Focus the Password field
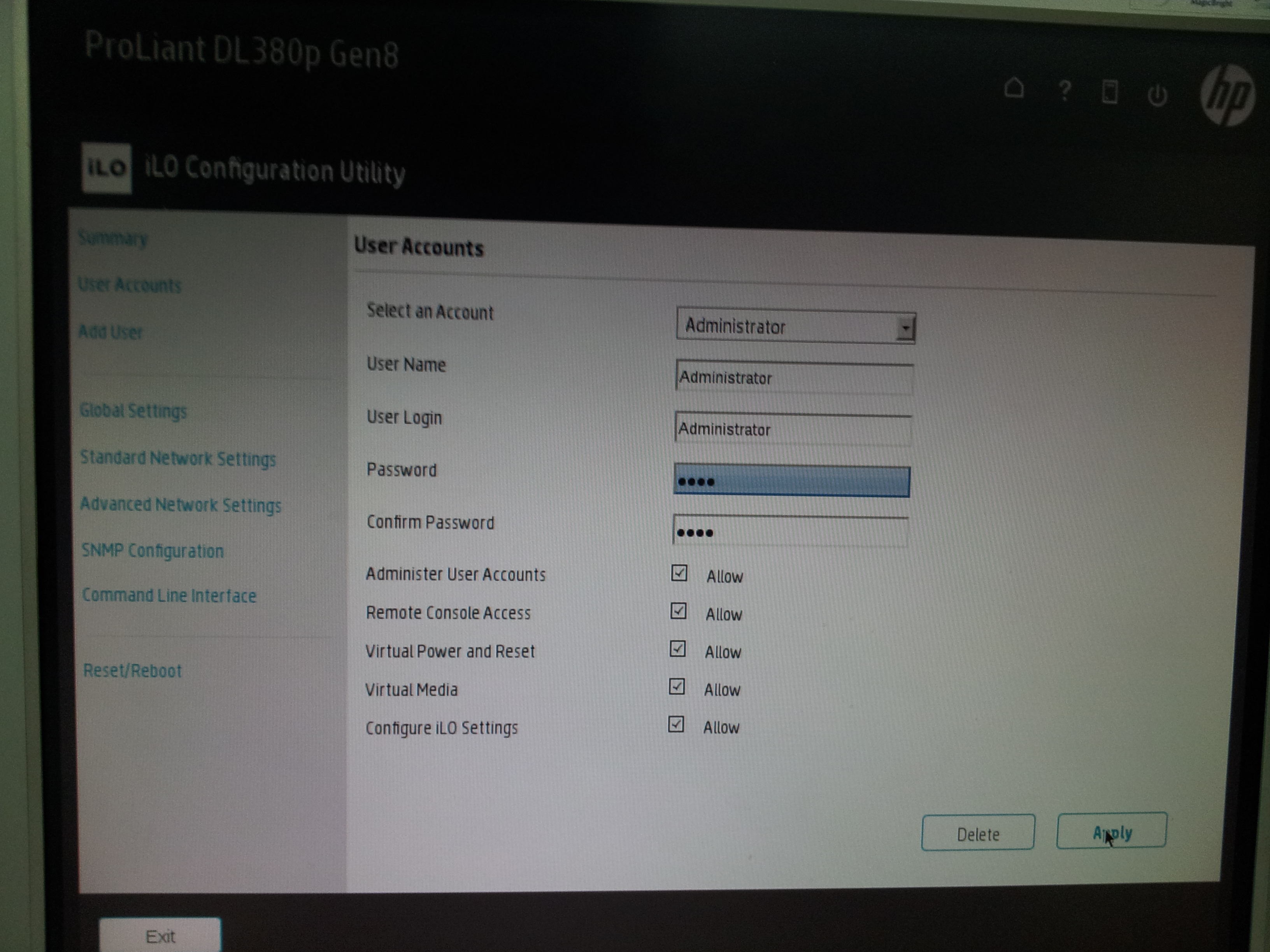The image size is (1270, 952). pyautogui.click(x=792, y=481)
